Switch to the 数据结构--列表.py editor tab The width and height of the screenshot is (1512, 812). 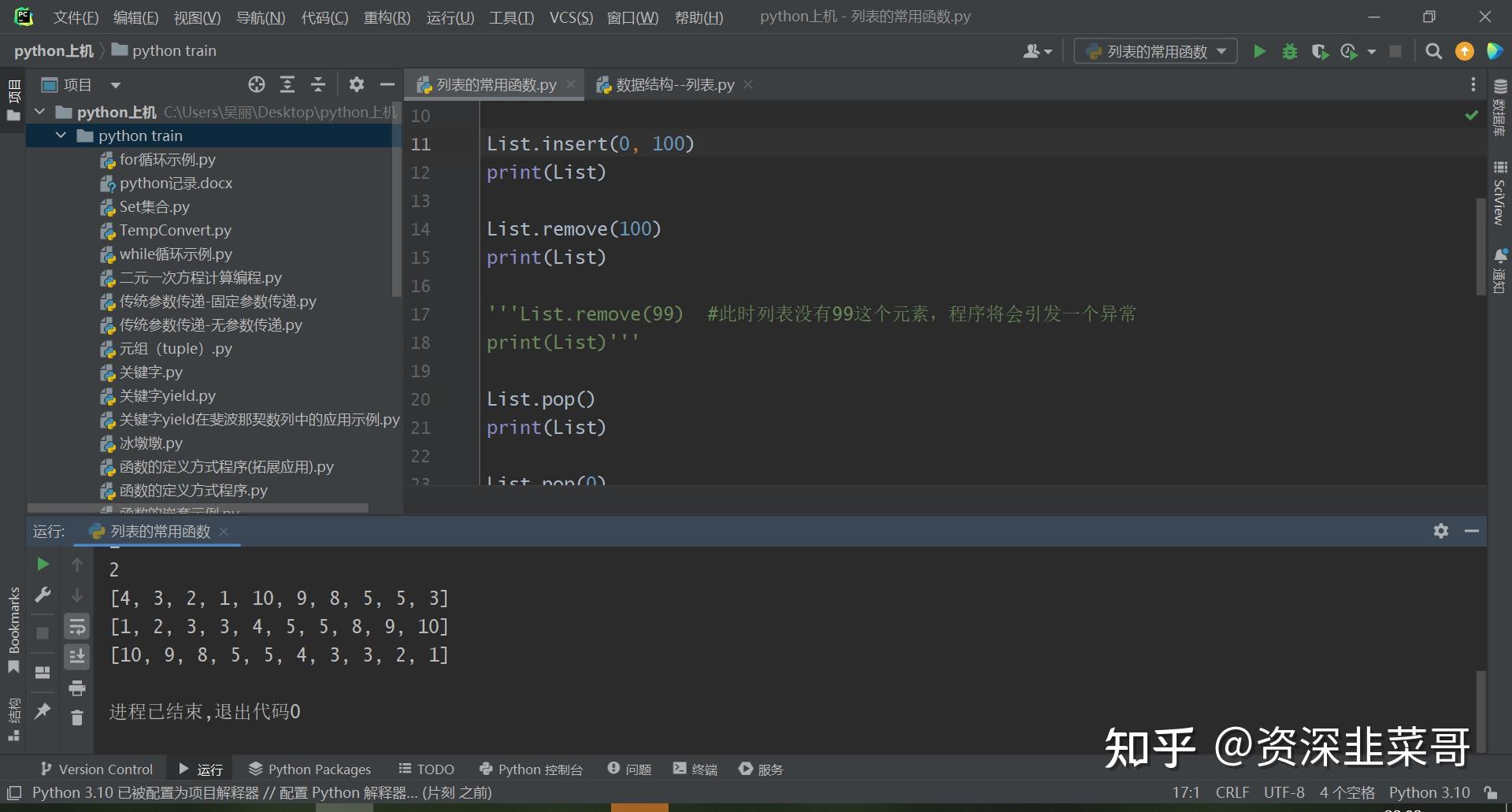pos(673,84)
